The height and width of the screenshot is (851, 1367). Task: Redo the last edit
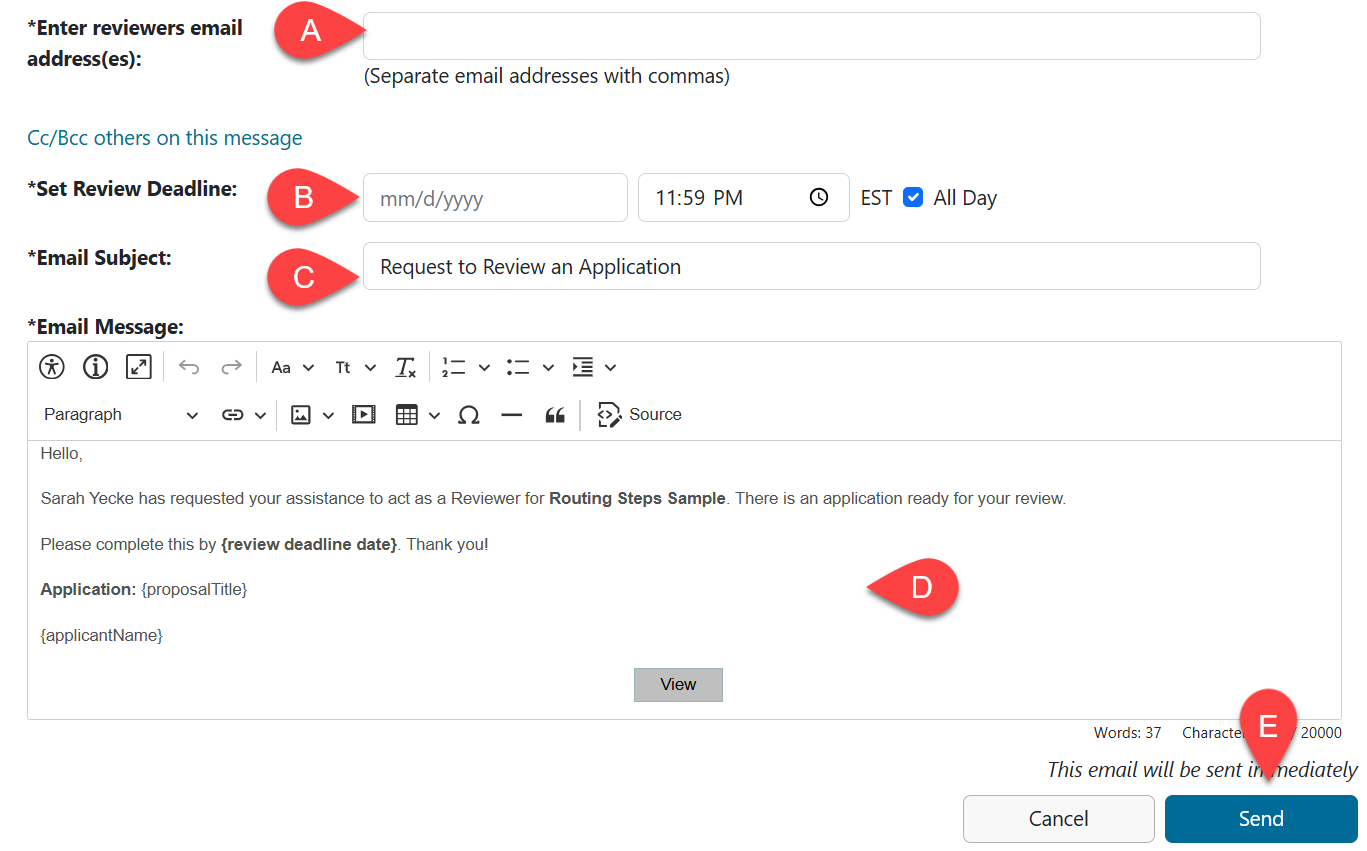pos(231,367)
